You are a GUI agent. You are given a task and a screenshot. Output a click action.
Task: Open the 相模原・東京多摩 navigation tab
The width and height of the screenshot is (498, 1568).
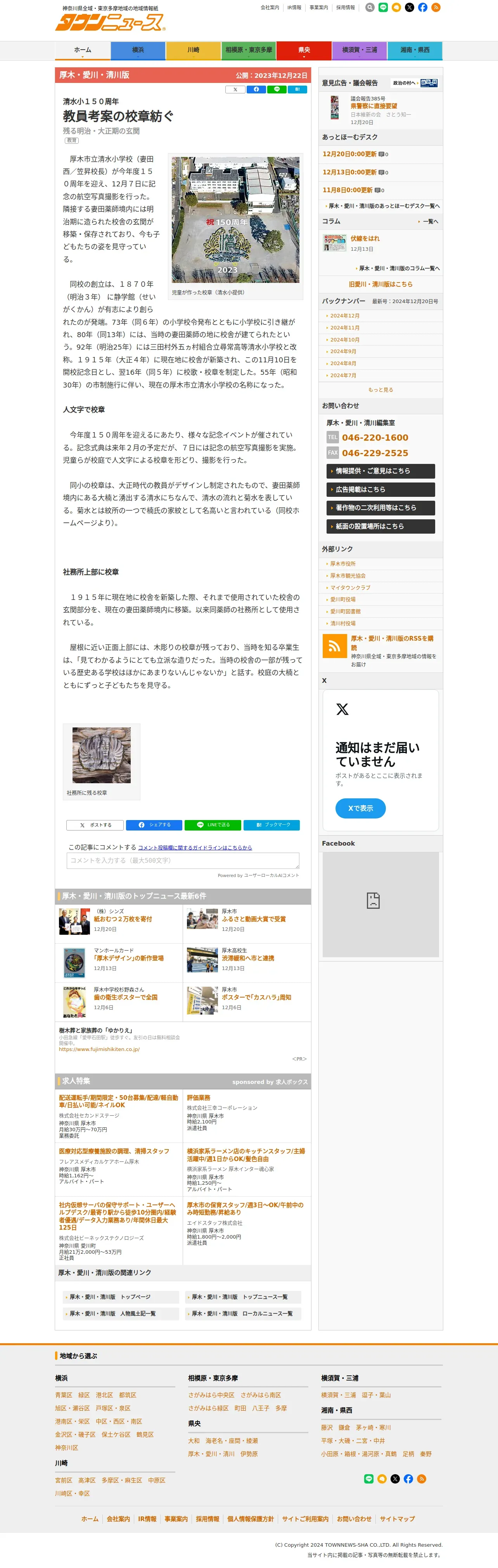(249, 50)
